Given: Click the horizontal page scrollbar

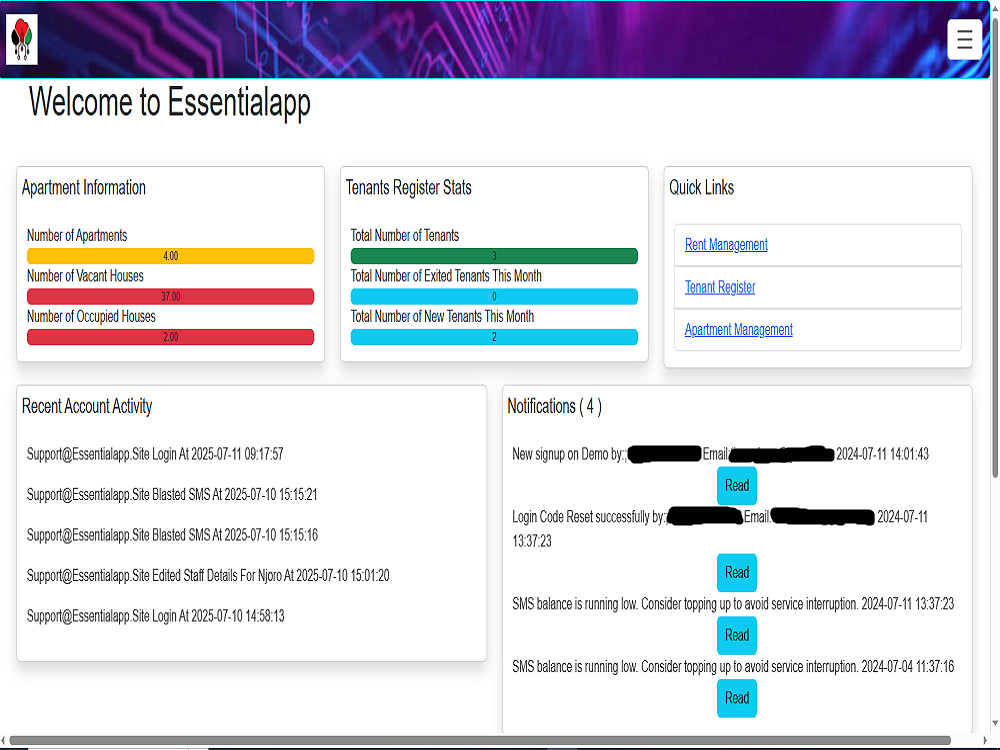Looking at the screenshot, I should pos(480,740).
